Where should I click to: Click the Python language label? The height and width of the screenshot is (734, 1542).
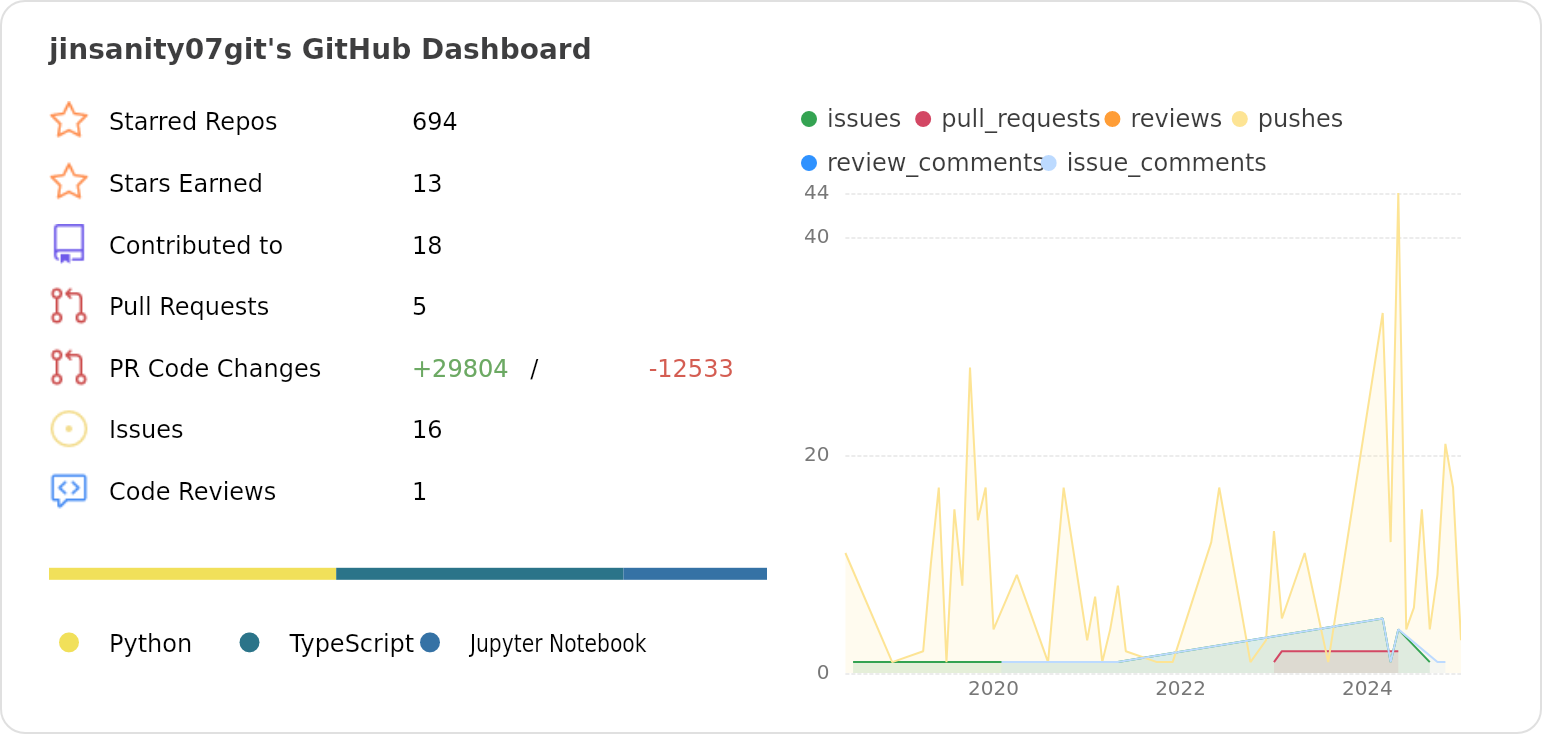click(x=150, y=644)
